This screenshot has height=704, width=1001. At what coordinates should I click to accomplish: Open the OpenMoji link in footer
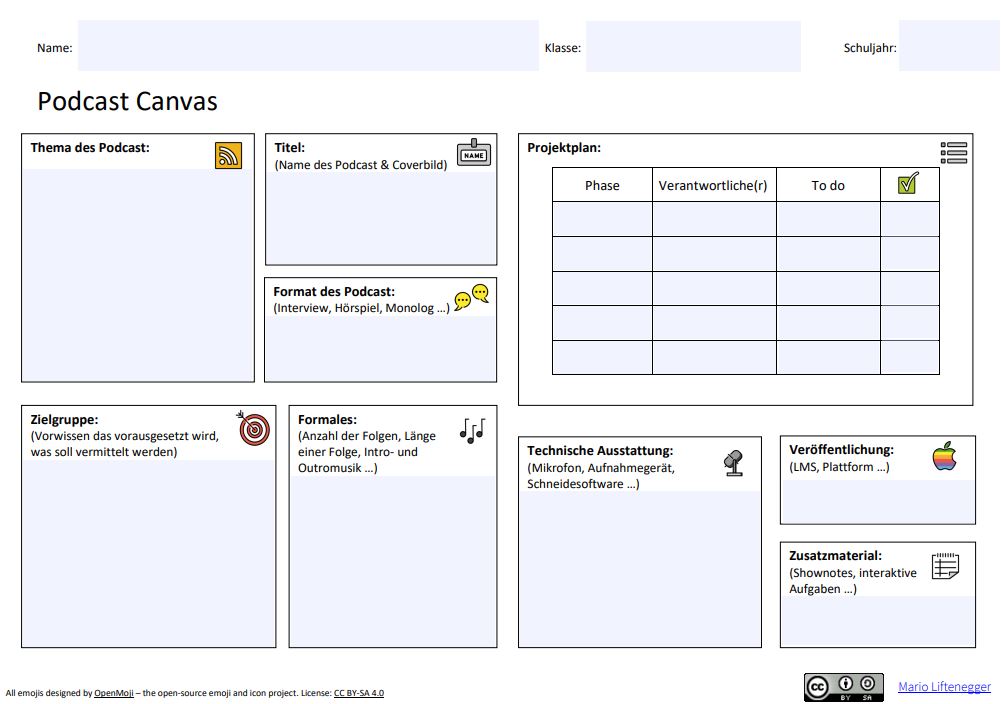(115, 693)
